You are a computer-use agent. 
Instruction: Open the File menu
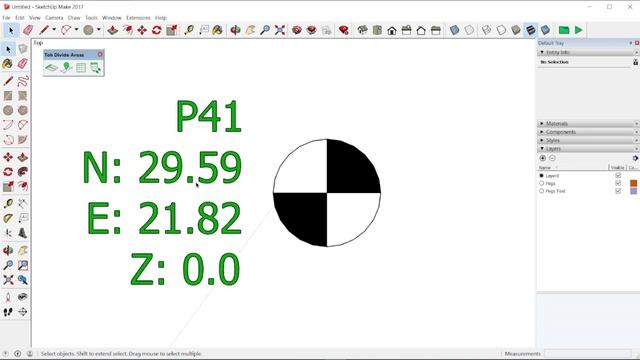pyautogui.click(x=6, y=18)
